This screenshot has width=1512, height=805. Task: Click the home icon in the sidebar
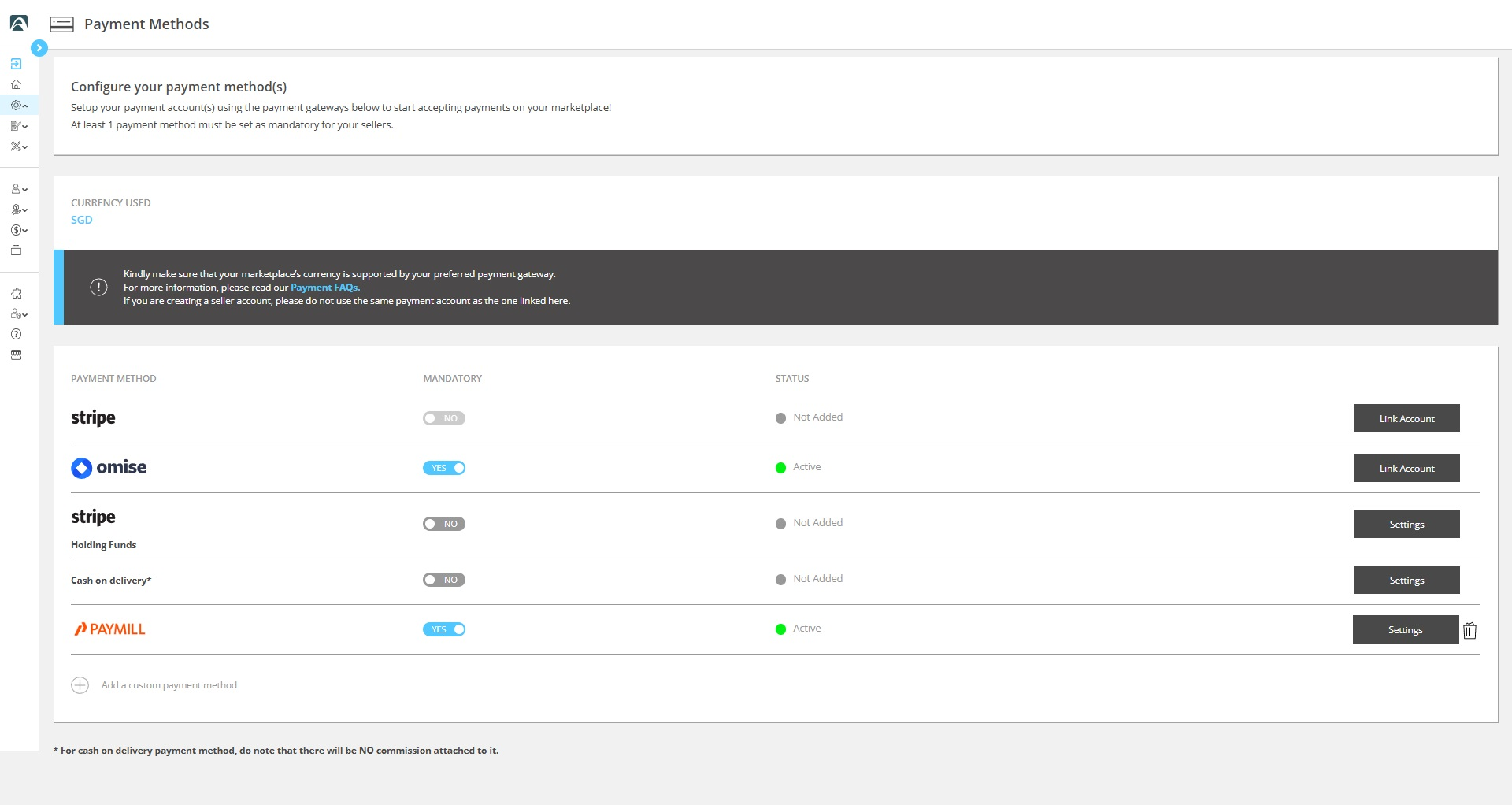(x=16, y=84)
